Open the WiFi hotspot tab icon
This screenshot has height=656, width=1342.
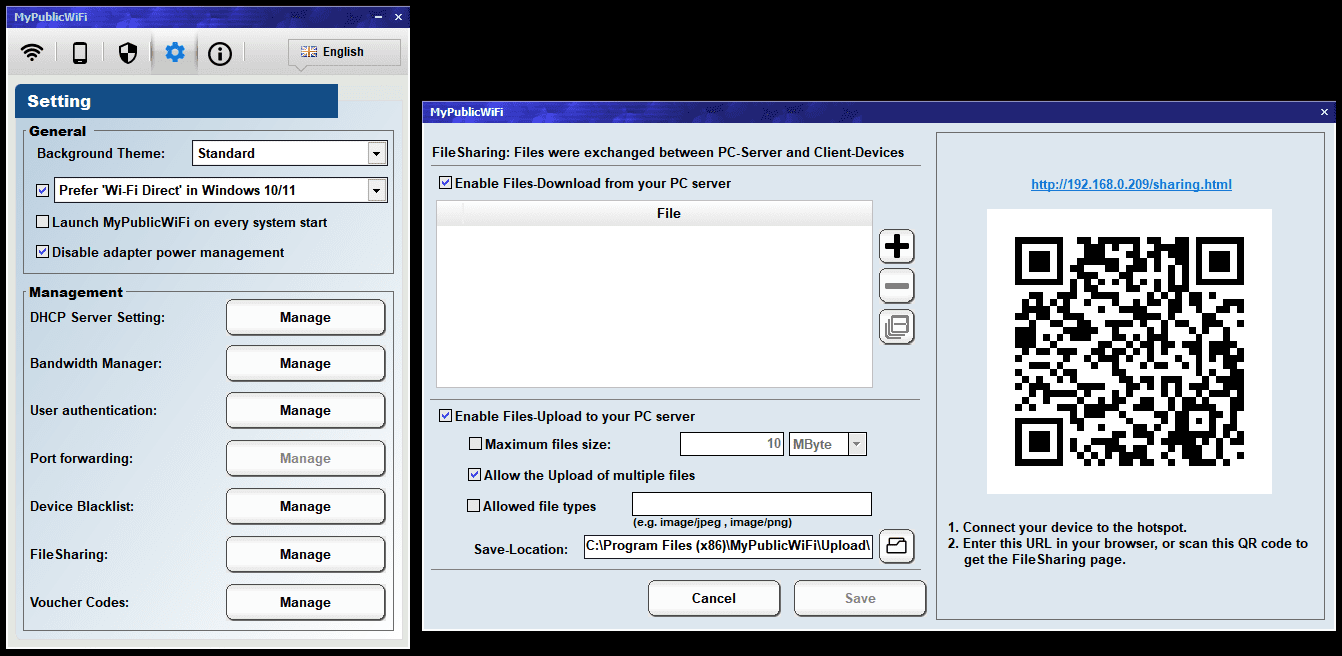pos(33,53)
